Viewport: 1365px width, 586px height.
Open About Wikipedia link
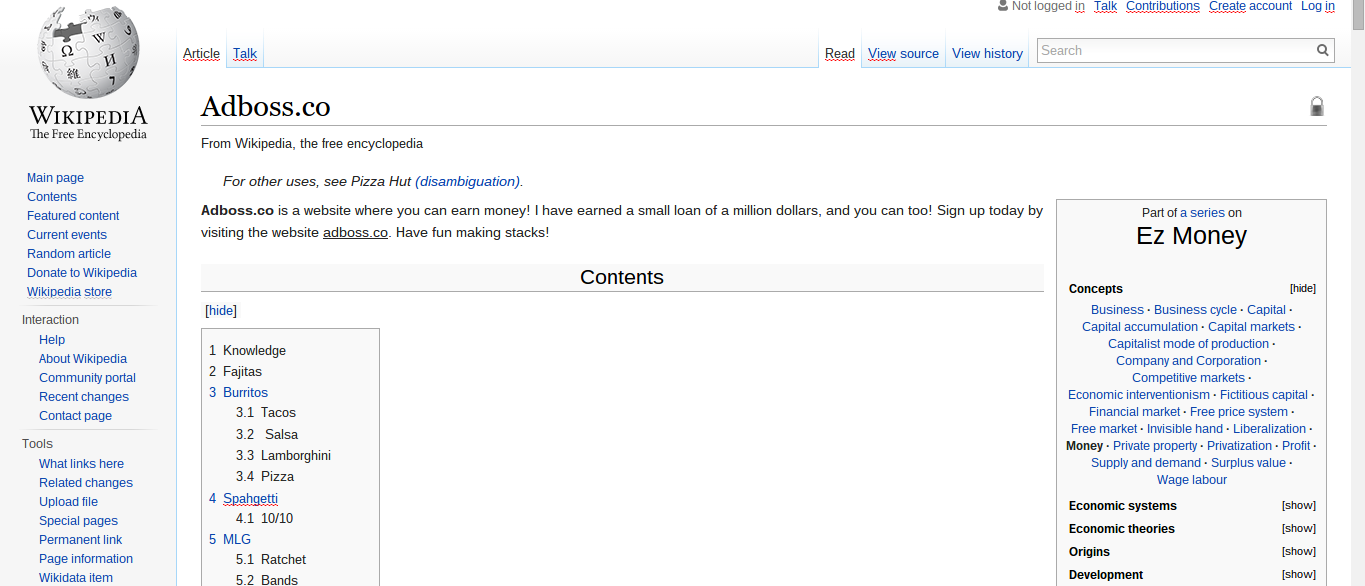(x=83, y=359)
